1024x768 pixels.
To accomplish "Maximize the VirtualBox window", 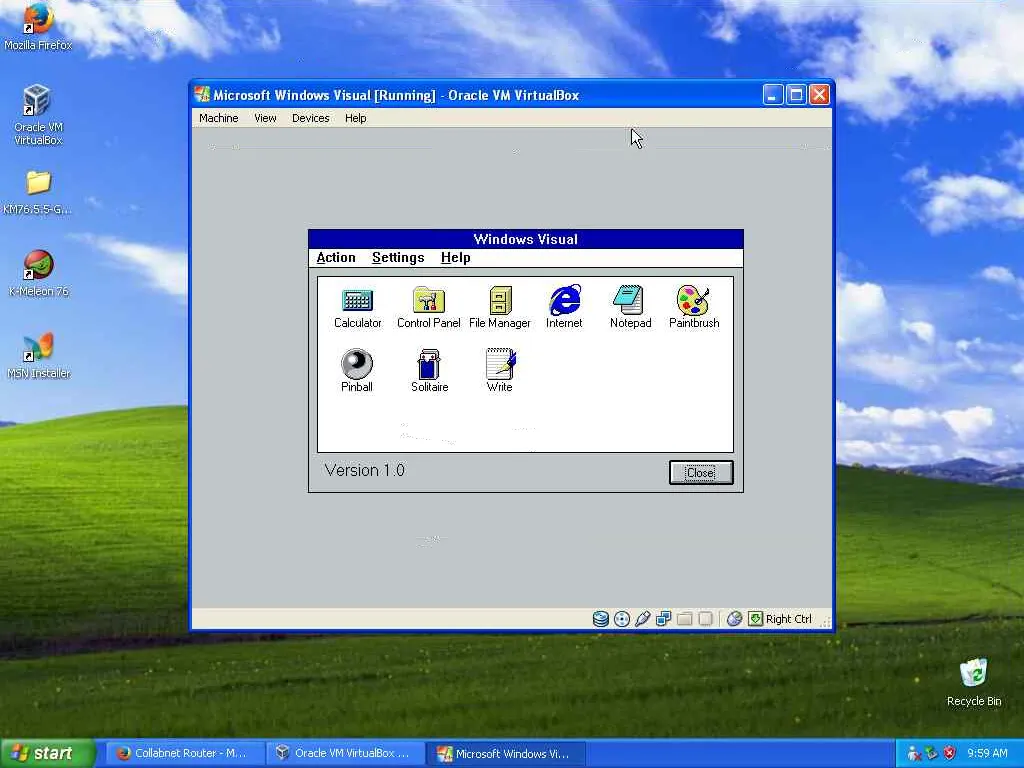I will (796, 95).
